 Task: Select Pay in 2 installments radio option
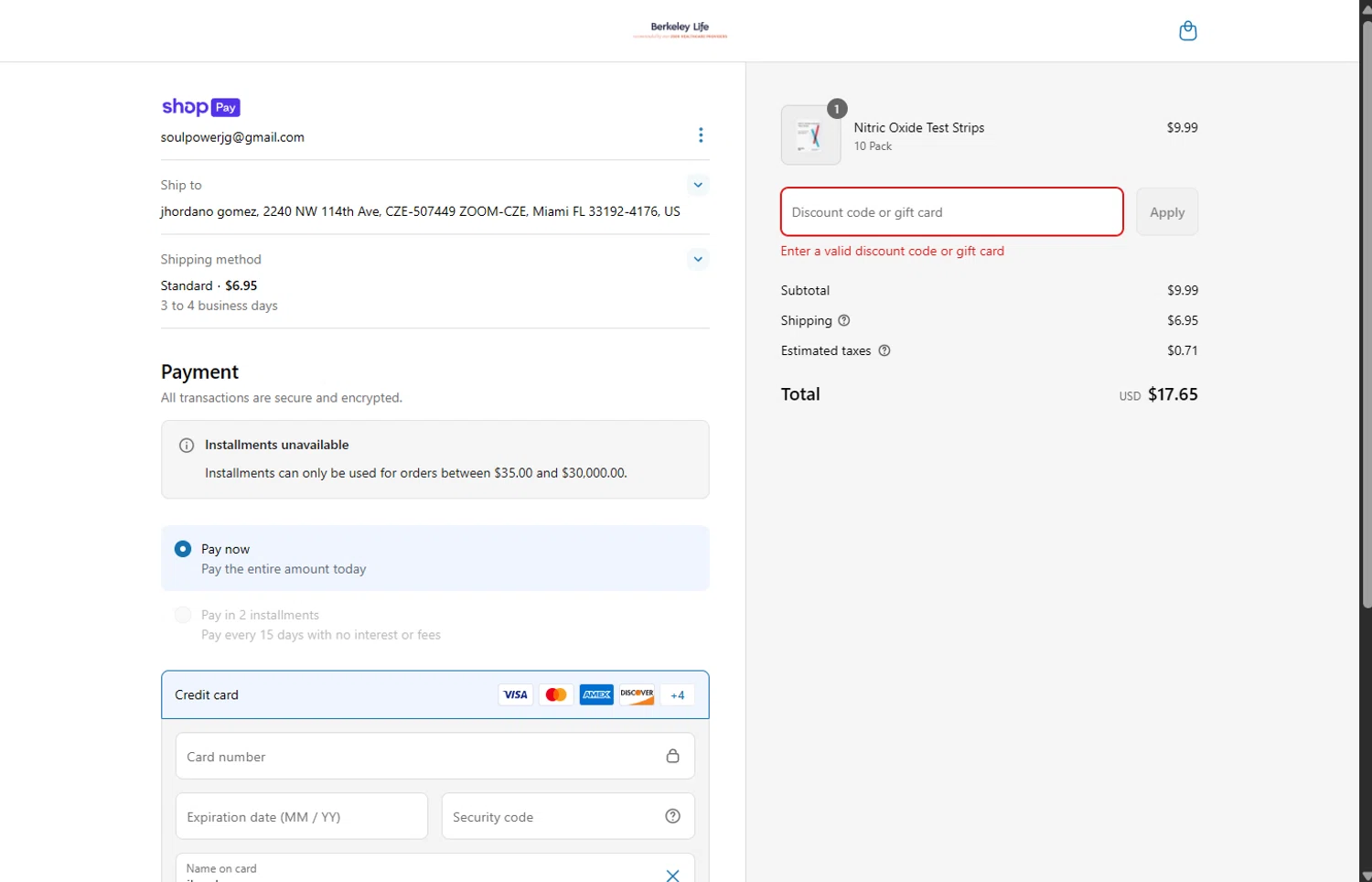(x=183, y=615)
